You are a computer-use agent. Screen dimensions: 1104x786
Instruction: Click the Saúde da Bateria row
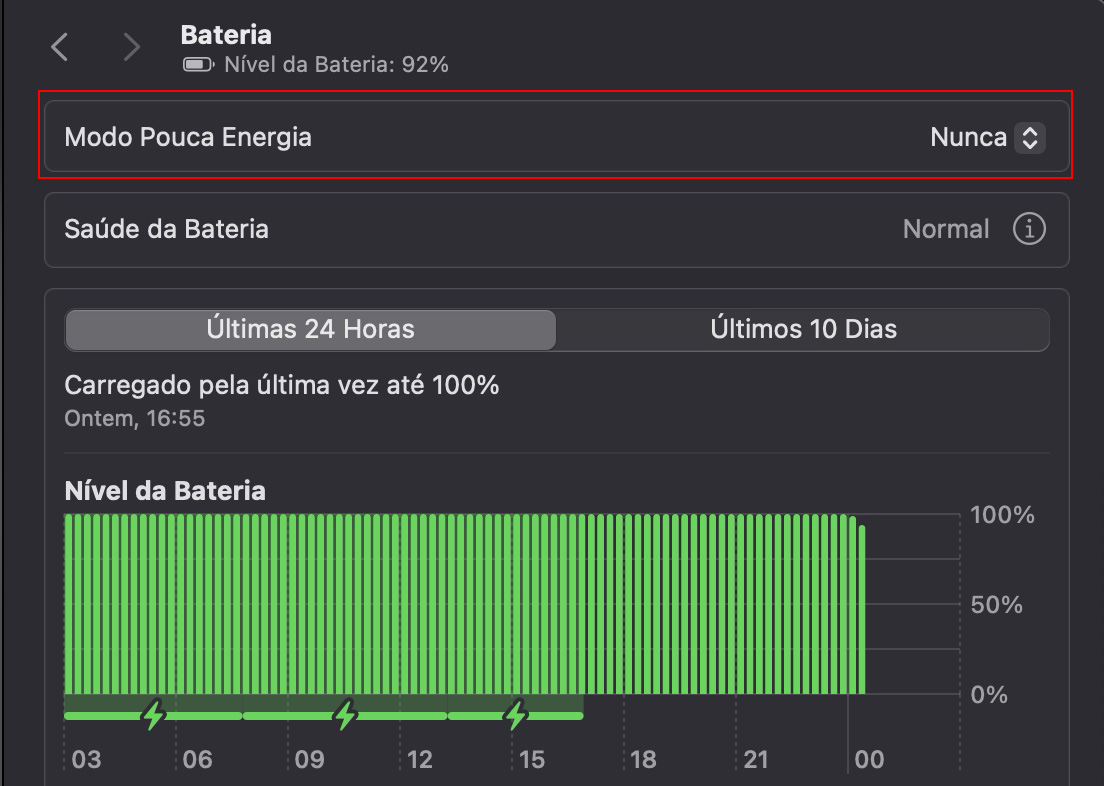400,229
